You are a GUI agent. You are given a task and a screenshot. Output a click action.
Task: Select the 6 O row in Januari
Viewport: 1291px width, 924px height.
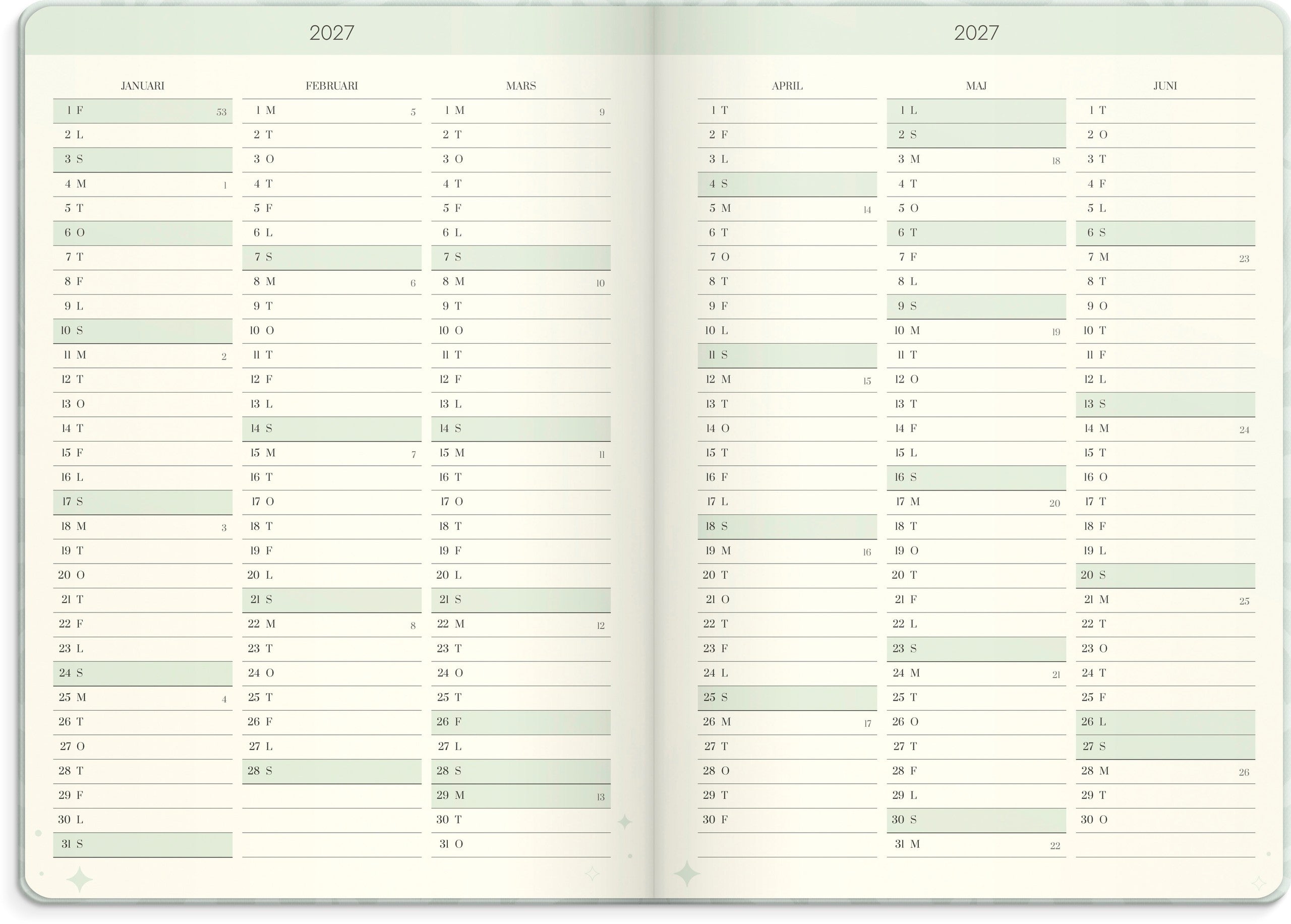(143, 233)
